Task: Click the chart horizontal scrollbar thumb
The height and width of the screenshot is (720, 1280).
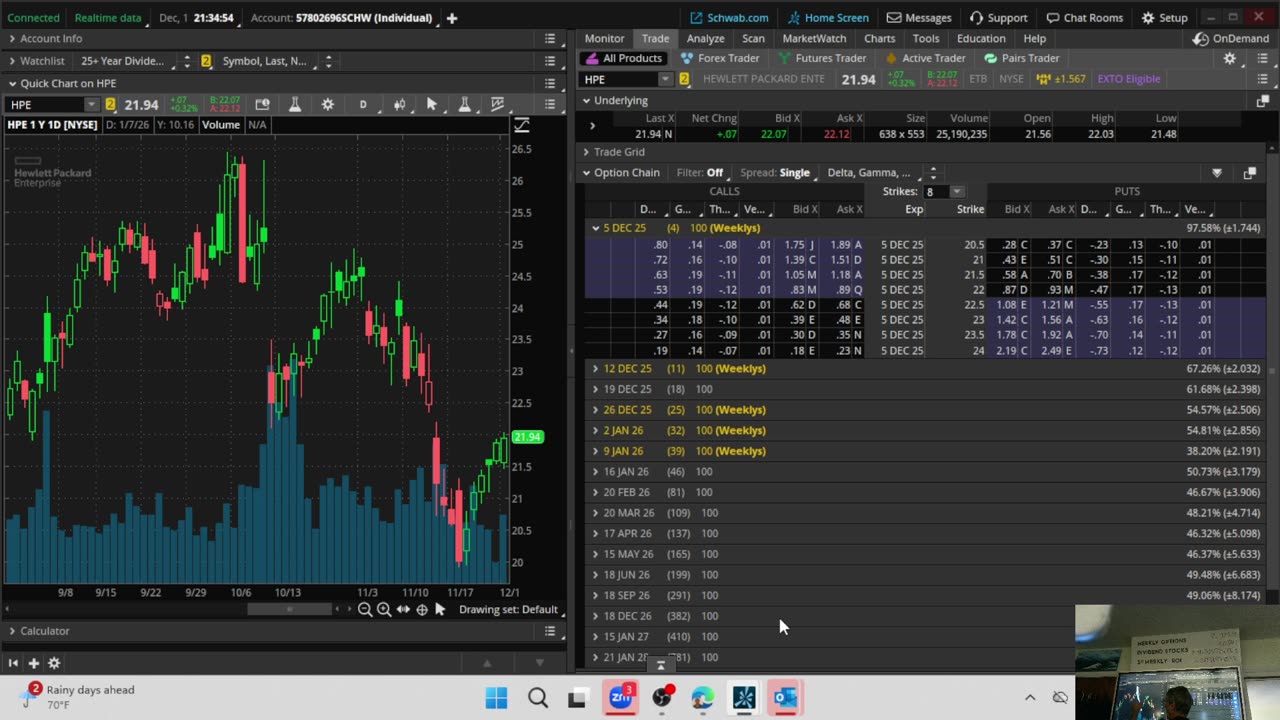Action: coord(289,609)
